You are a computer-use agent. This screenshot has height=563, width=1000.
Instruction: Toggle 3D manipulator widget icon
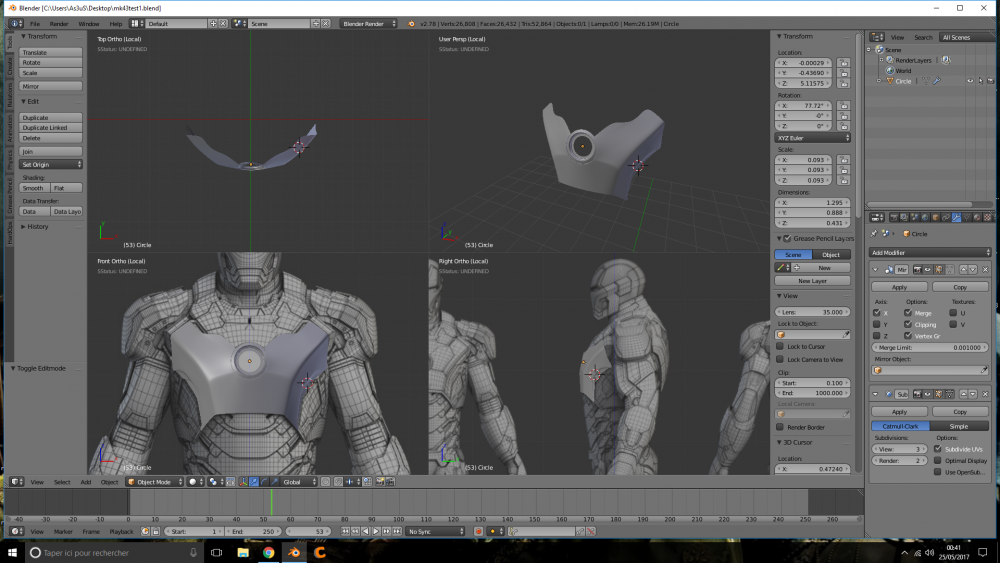click(x=243, y=481)
